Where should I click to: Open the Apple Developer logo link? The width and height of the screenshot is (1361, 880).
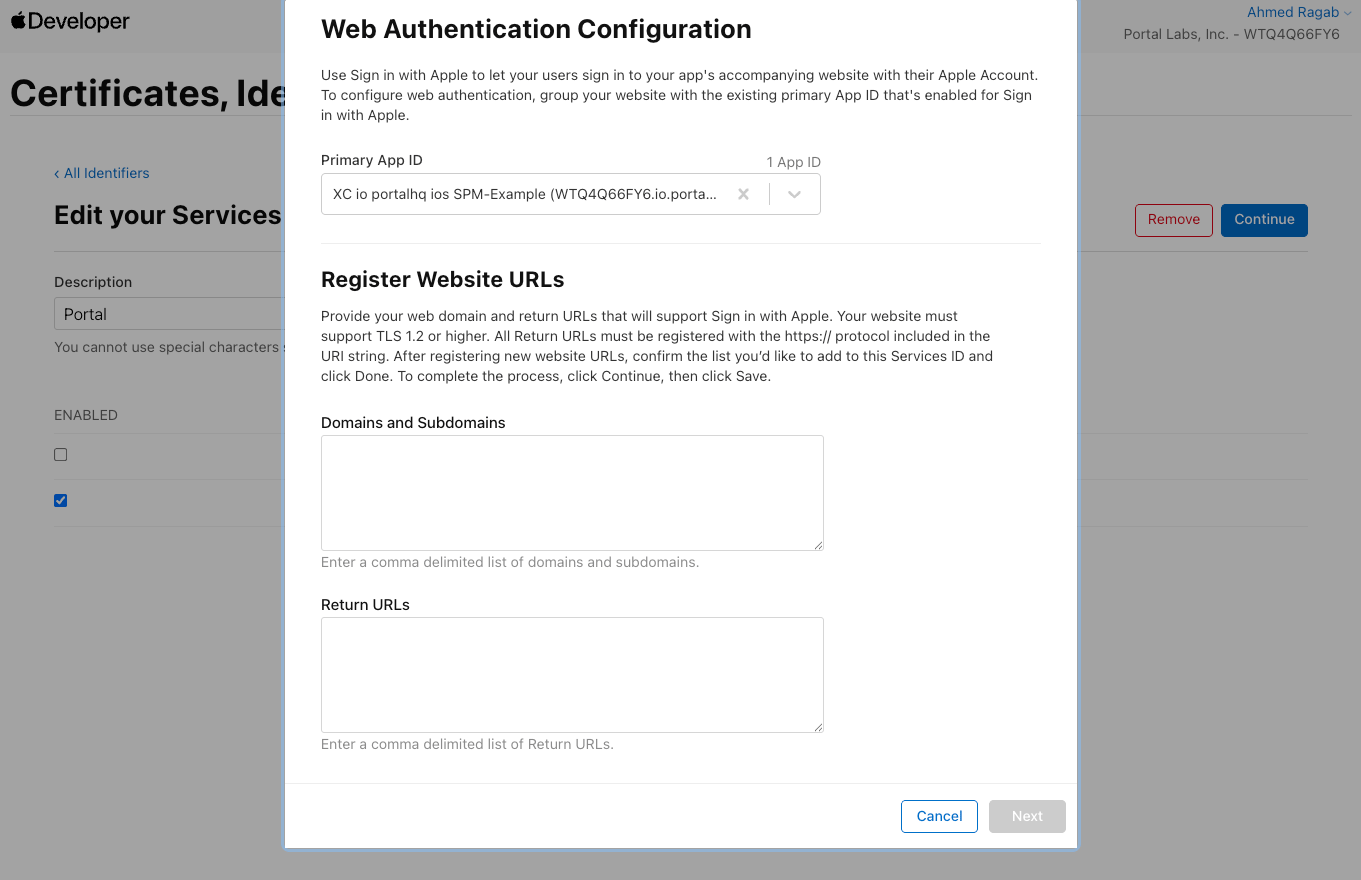coord(70,21)
